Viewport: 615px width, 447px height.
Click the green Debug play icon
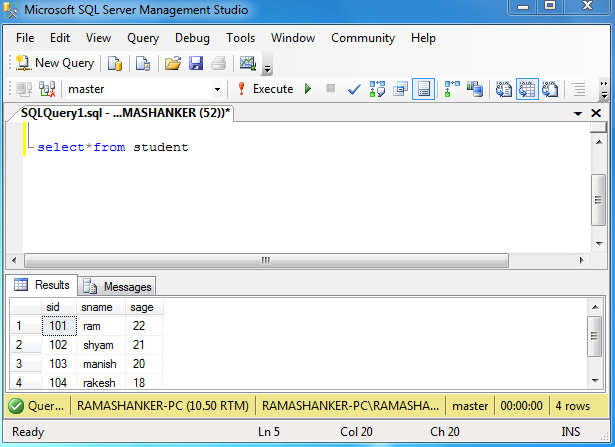[308, 89]
